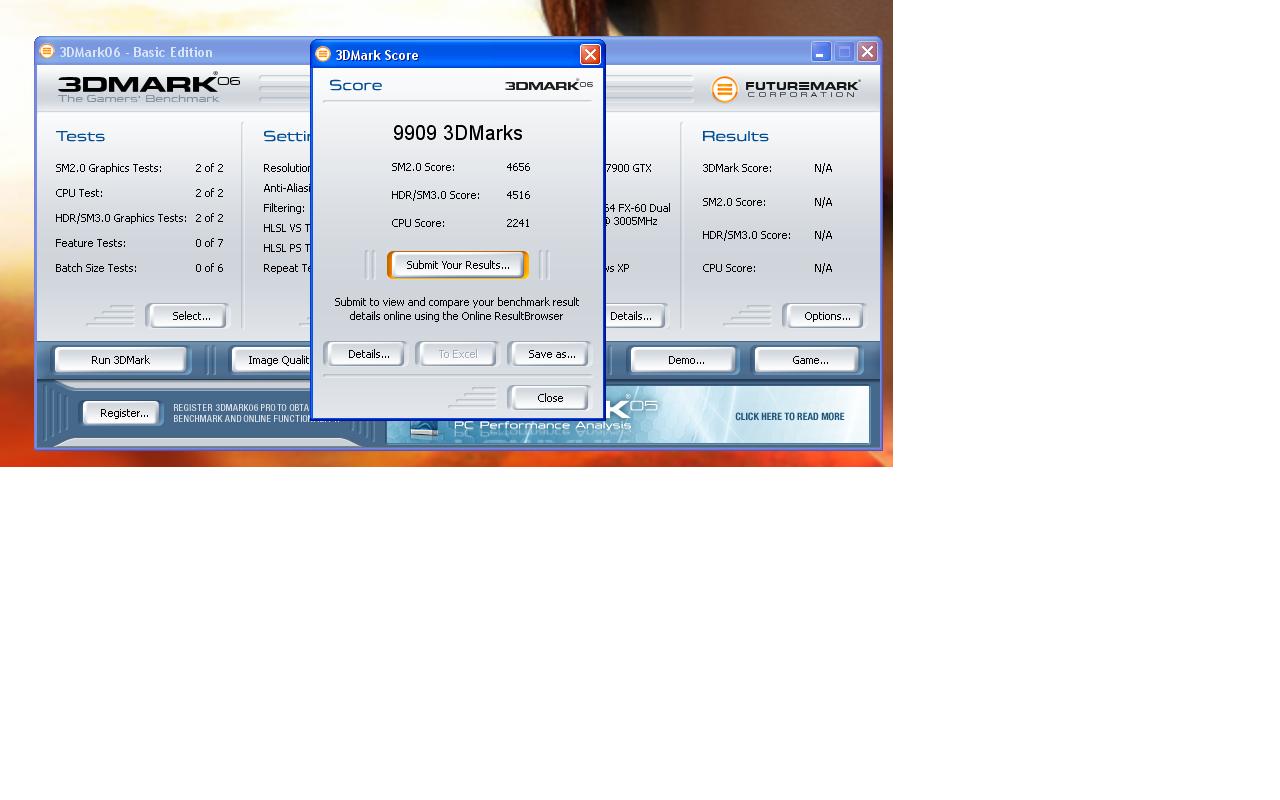The image size is (1280, 800).
Task: Click the 3DMark06 logo in score dialog
Action: pyautogui.click(x=548, y=85)
